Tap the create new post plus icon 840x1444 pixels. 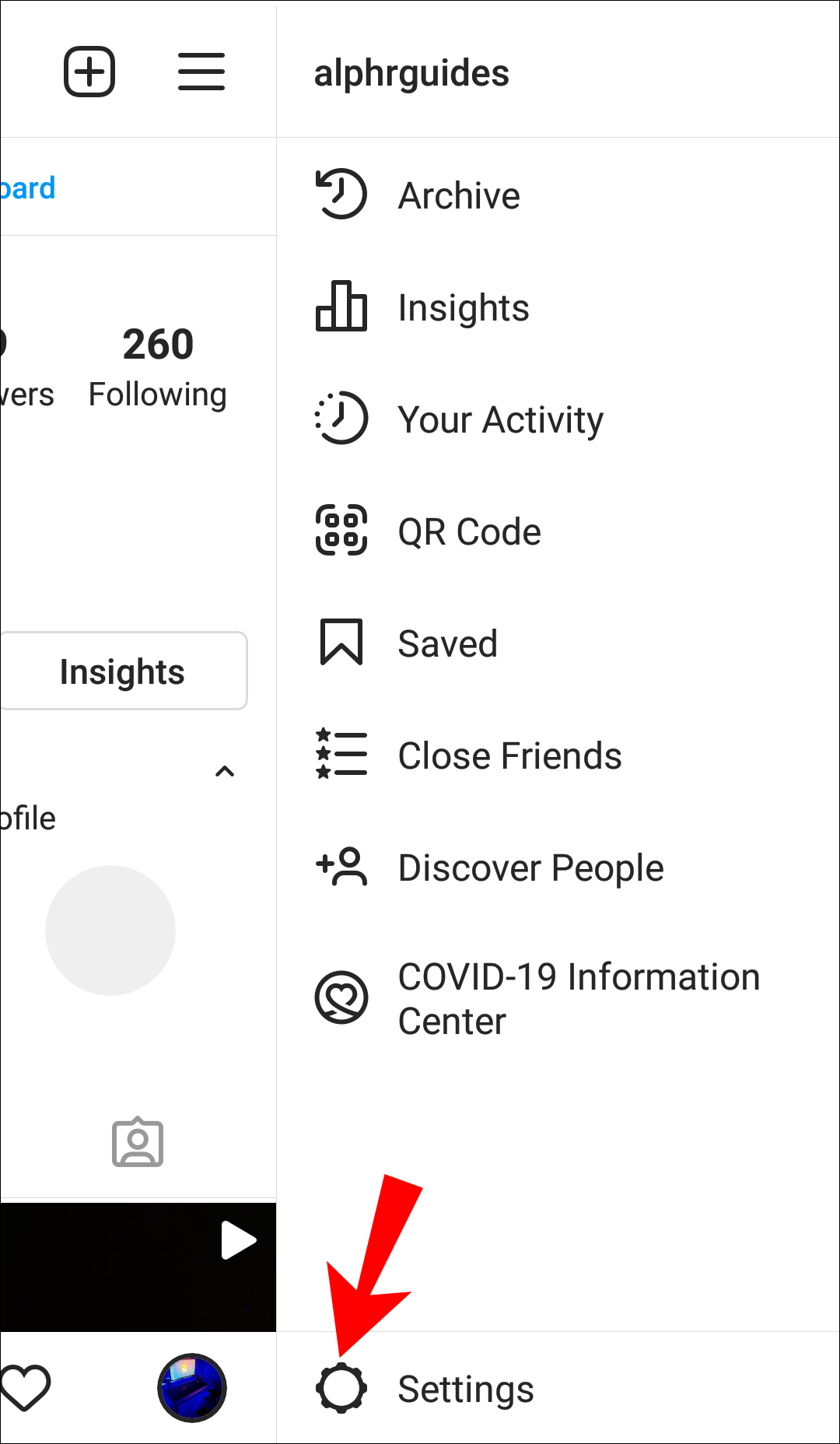click(89, 72)
